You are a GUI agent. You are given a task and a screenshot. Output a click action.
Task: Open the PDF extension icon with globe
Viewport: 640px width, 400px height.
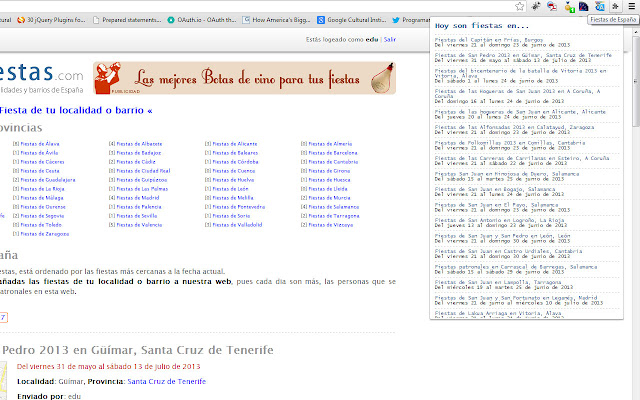coord(552,6)
